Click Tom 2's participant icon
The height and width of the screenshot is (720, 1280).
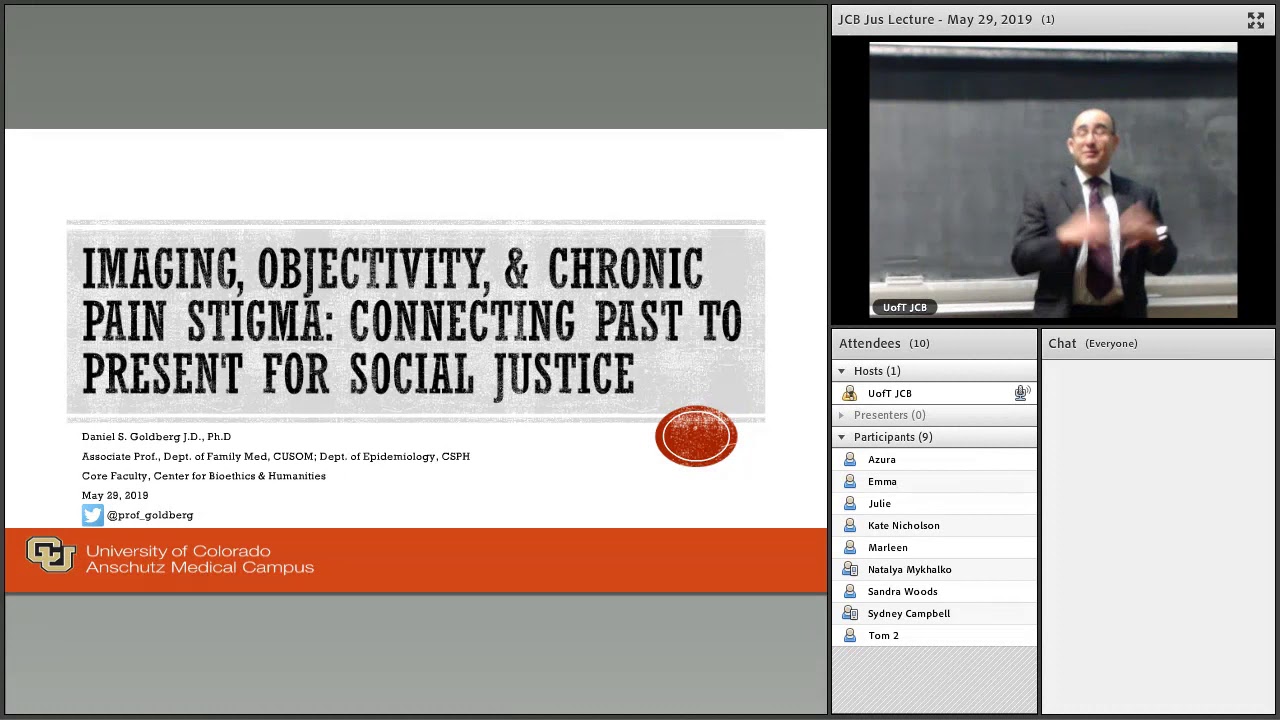point(850,635)
